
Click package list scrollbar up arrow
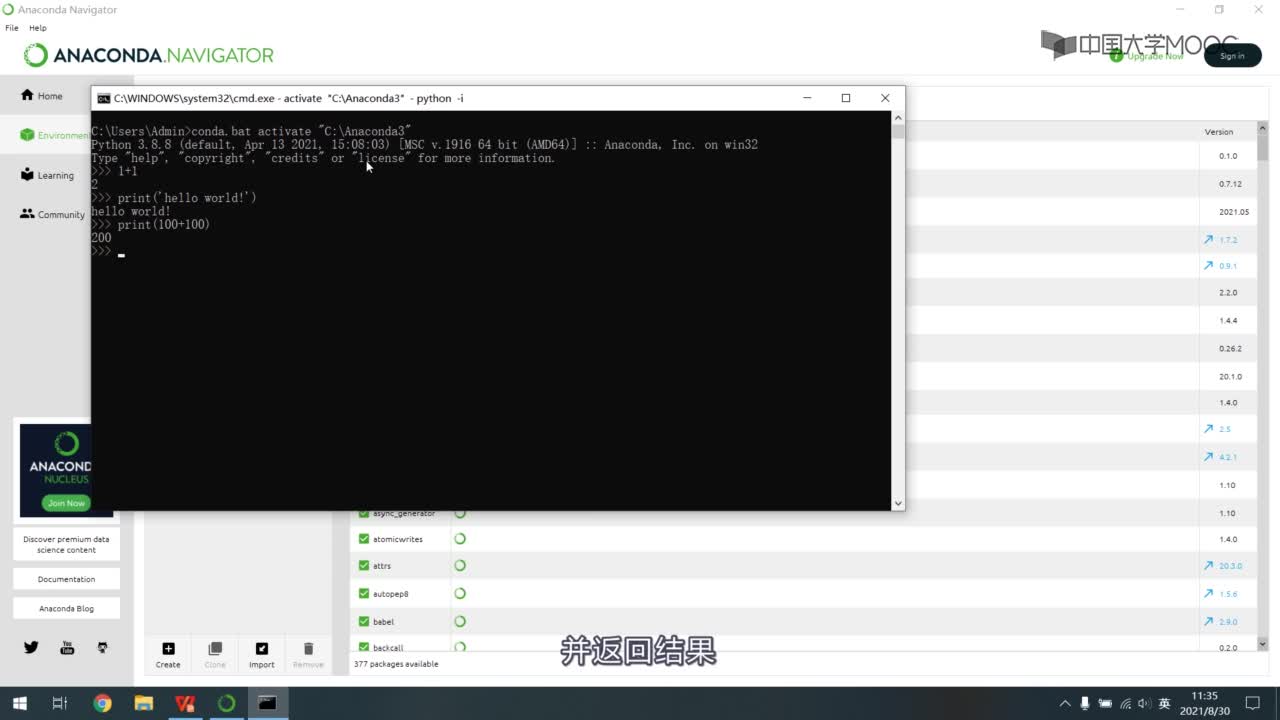[1262, 130]
